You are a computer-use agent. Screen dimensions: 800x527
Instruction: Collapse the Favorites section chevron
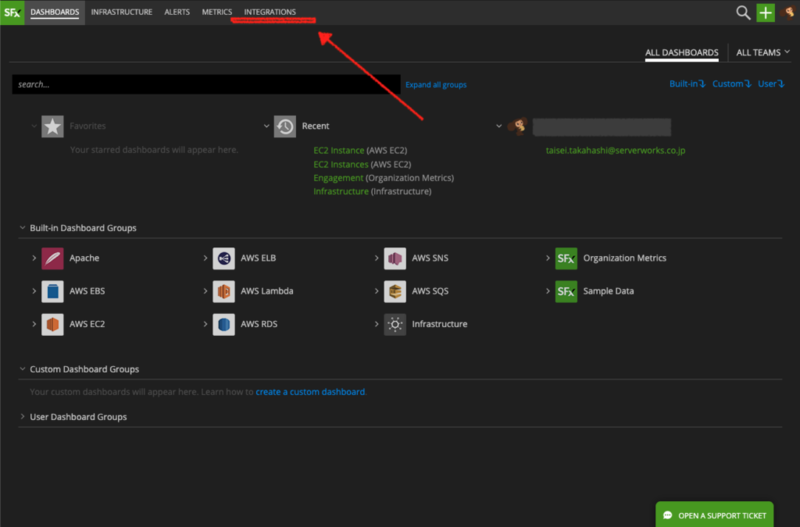pos(34,126)
